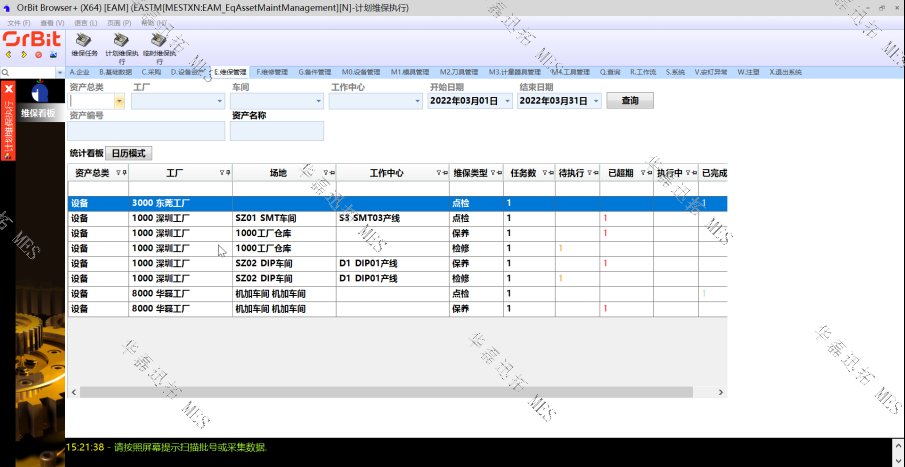905x467 pixels.
Task: Click the yellow forward arrow under OrBit logo
Action: tap(24, 55)
